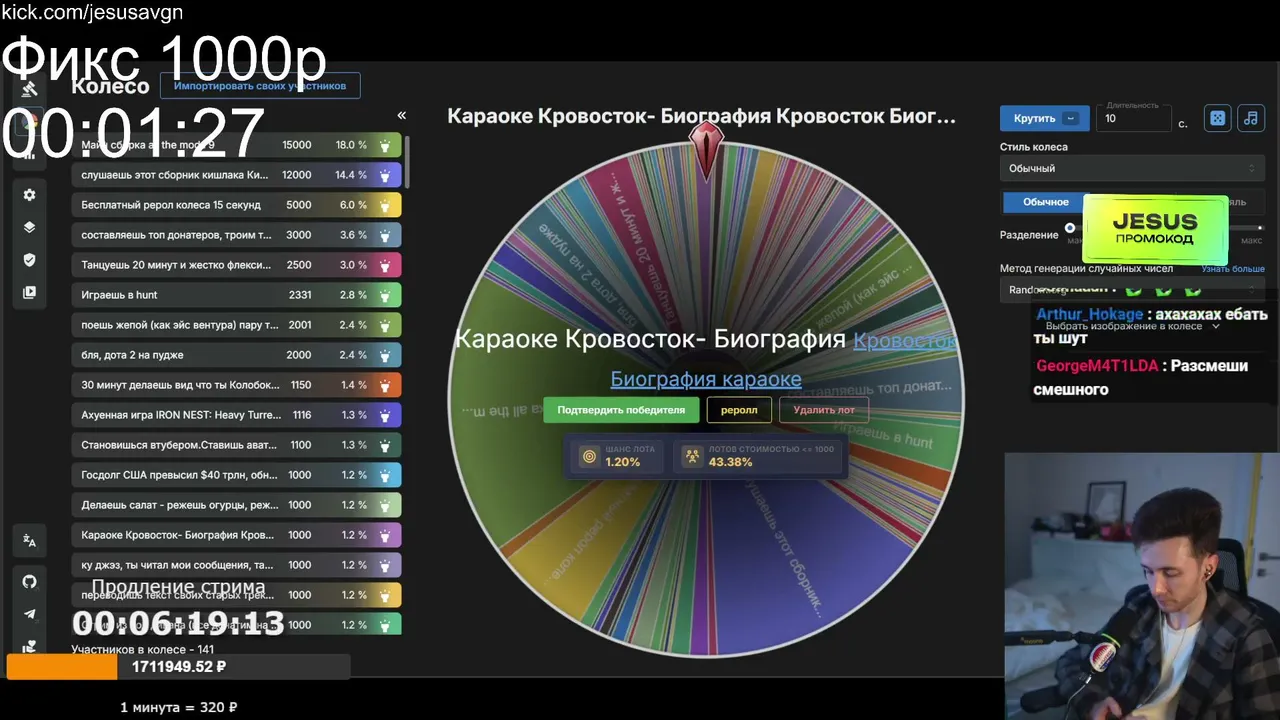Image resolution: width=1280 pixels, height=720 pixels.
Task: Click the dice randomize icon button
Action: (x=1217, y=118)
